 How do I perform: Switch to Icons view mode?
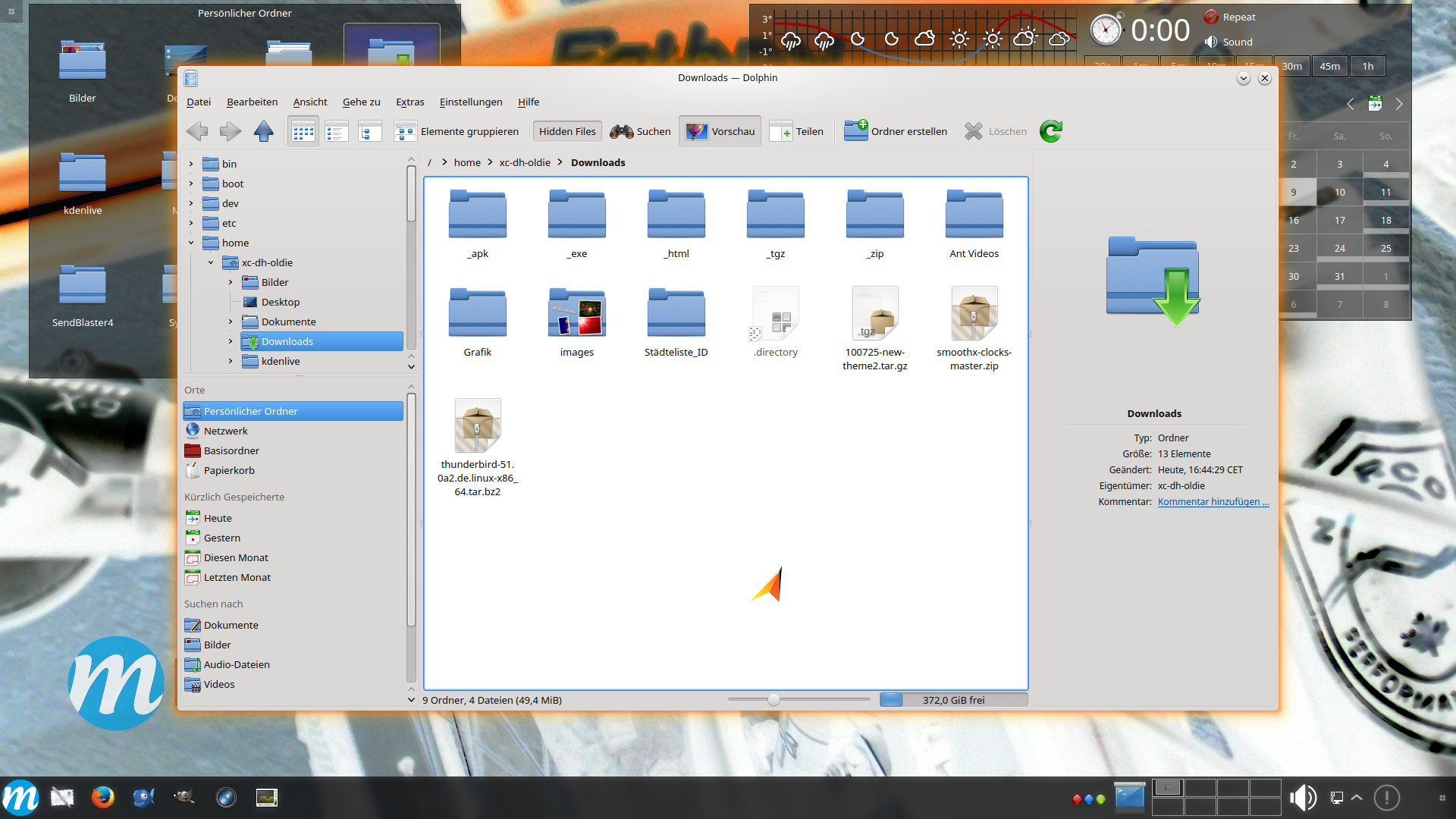click(x=303, y=132)
